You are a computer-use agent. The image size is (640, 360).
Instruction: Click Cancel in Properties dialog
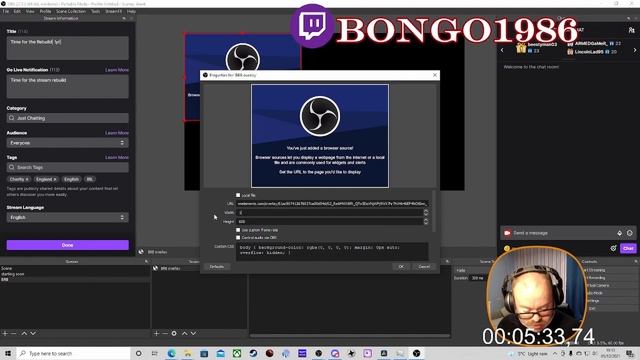pyautogui.click(x=424, y=267)
